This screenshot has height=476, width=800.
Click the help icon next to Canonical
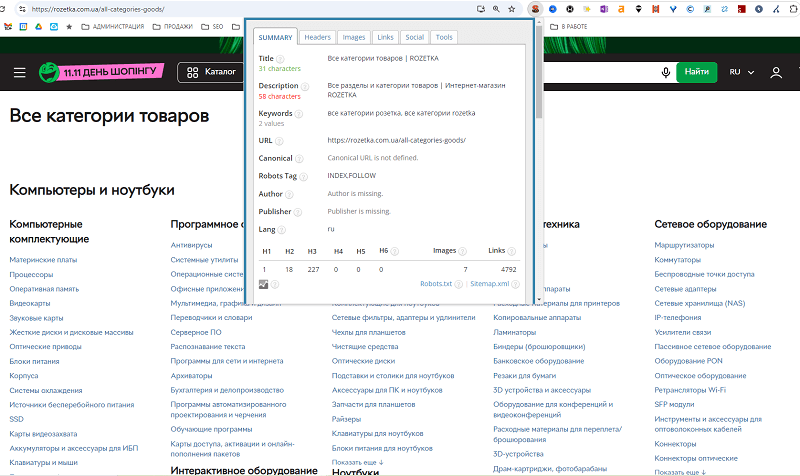click(299, 159)
